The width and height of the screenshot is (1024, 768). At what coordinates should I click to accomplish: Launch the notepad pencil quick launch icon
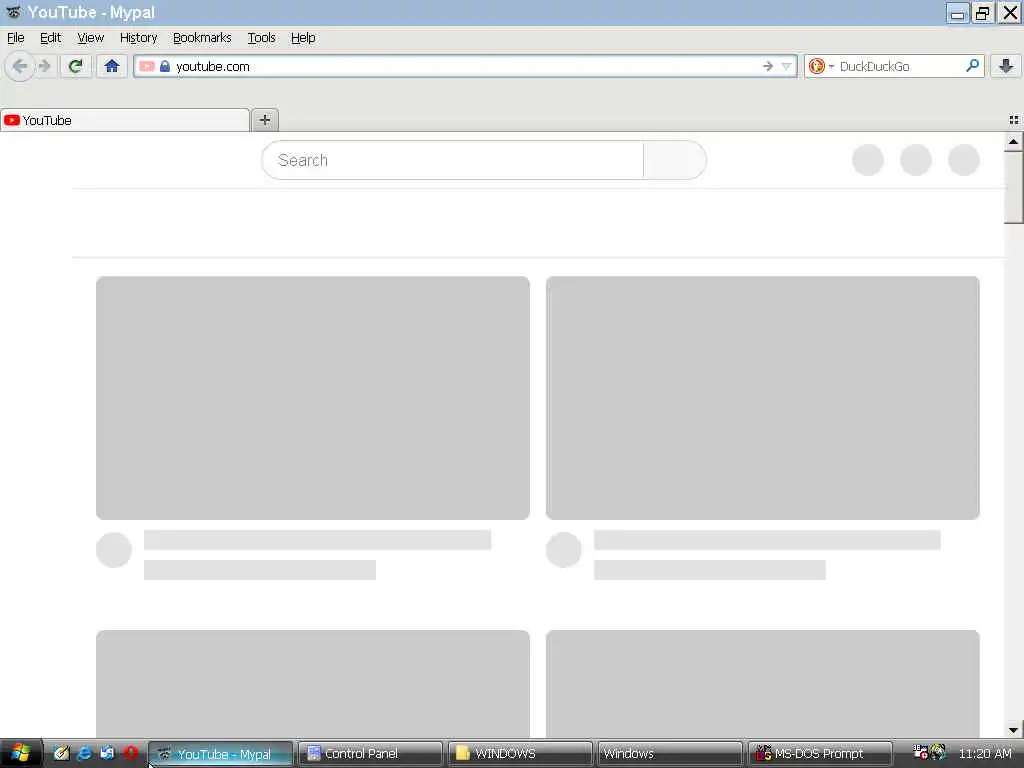point(61,753)
